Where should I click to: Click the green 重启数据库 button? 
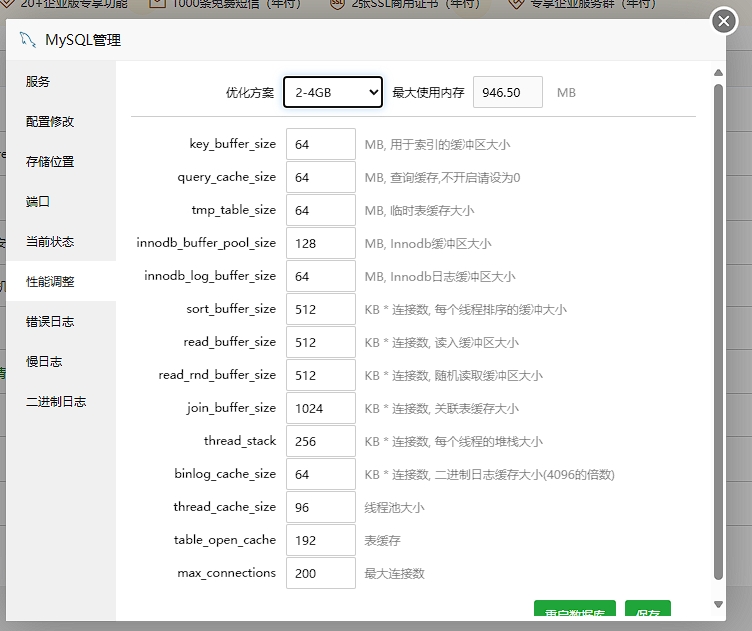point(575,610)
